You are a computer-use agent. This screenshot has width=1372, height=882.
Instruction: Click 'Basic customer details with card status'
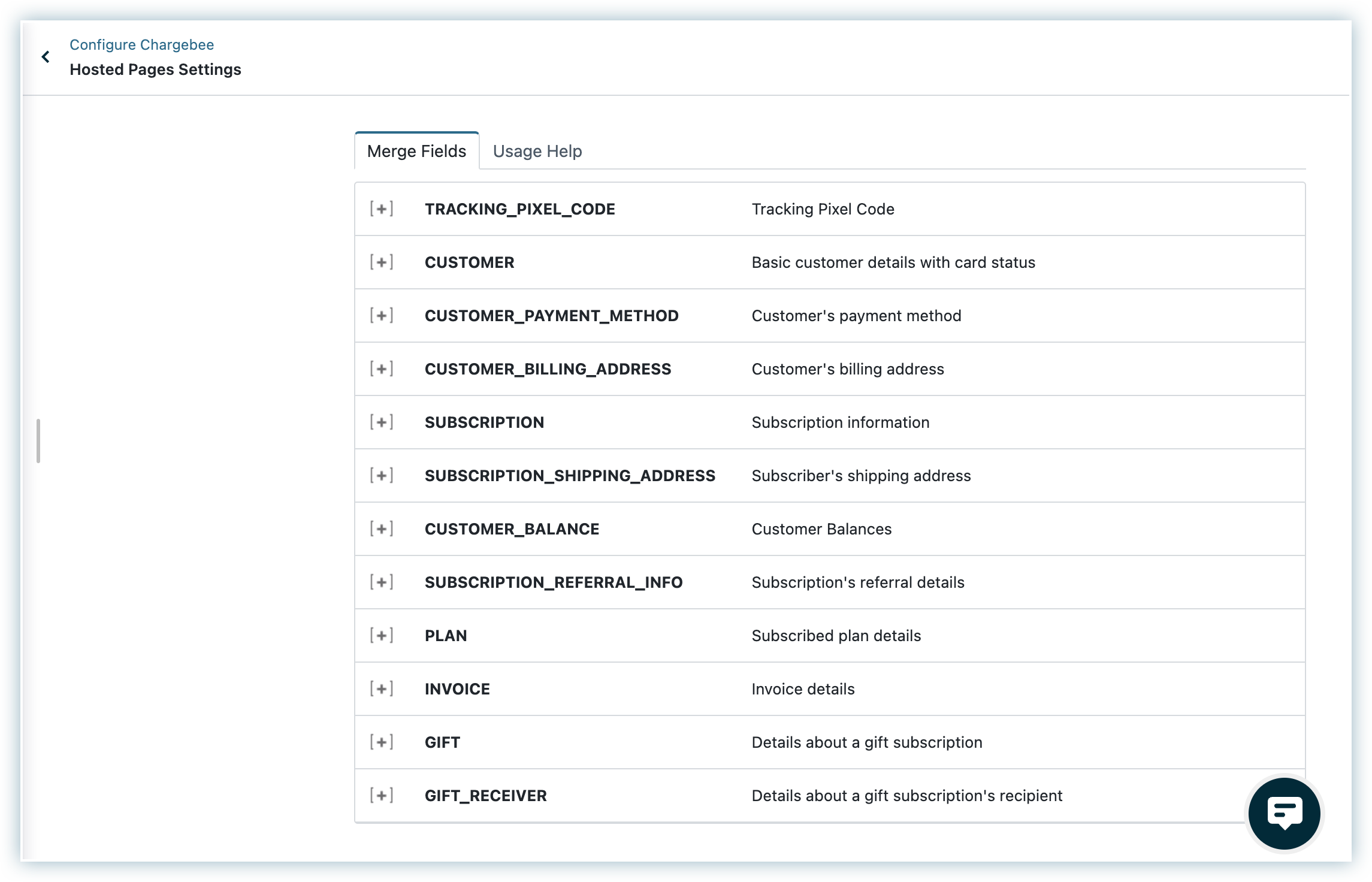point(893,262)
